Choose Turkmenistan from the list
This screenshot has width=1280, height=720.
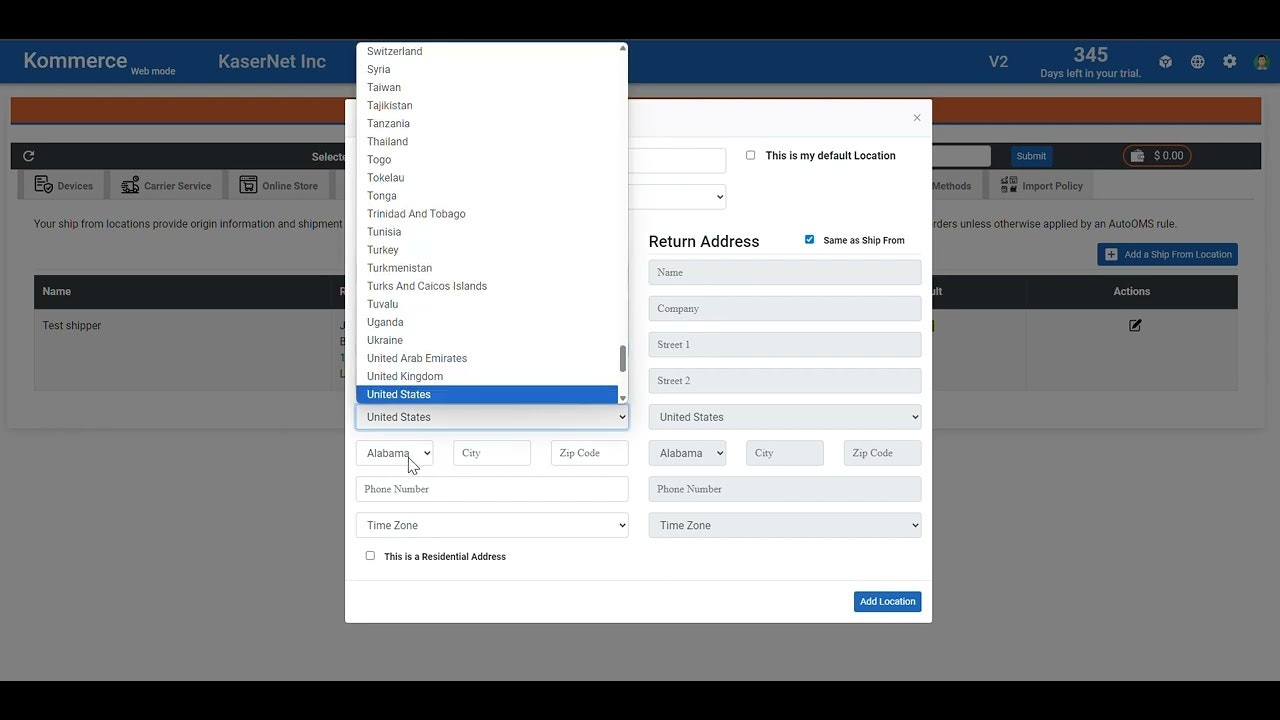pyautogui.click(x=487, y=267)
